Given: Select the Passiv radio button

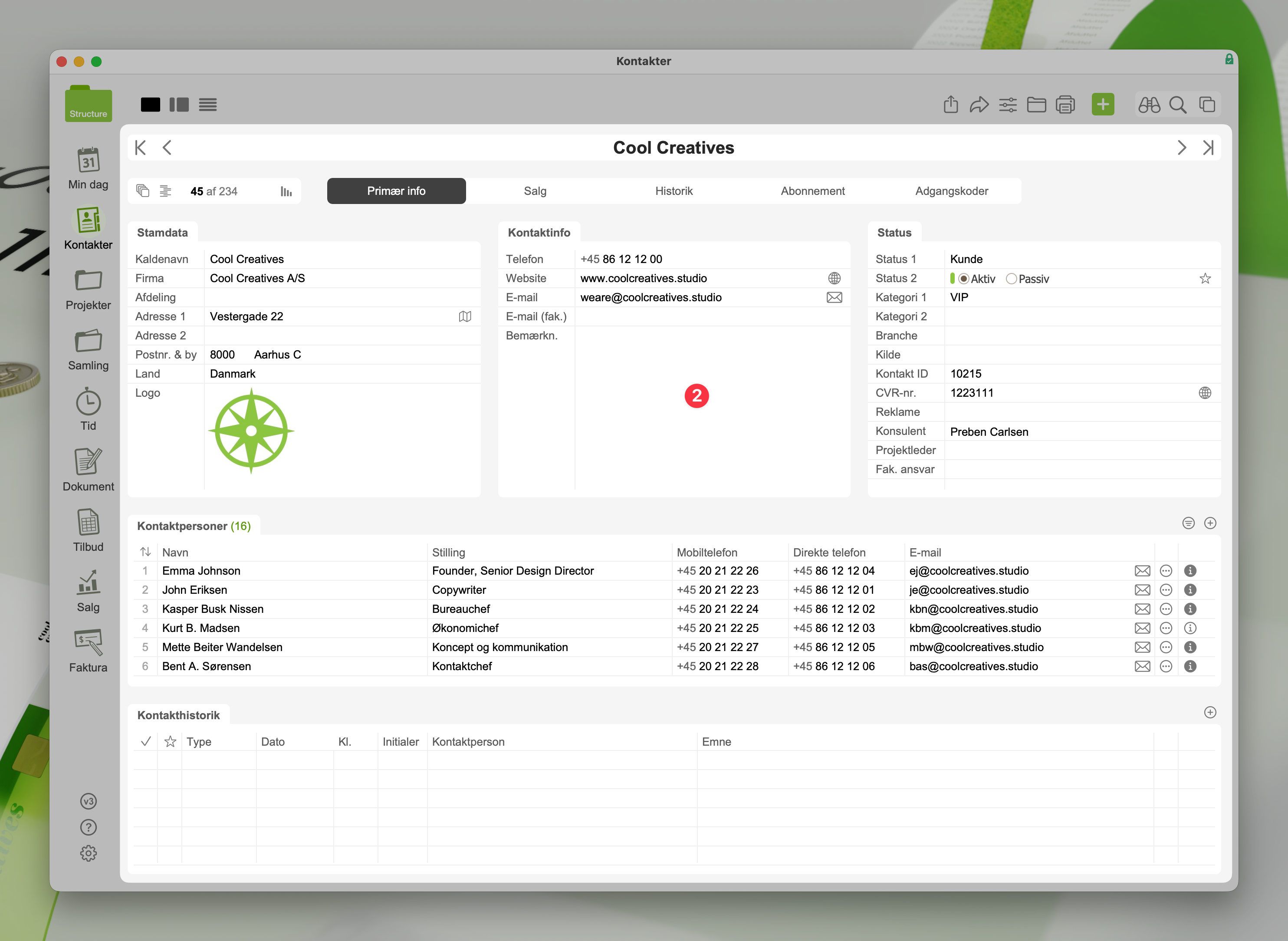Looking at the screenshot, I should (x=1011, y=279).
